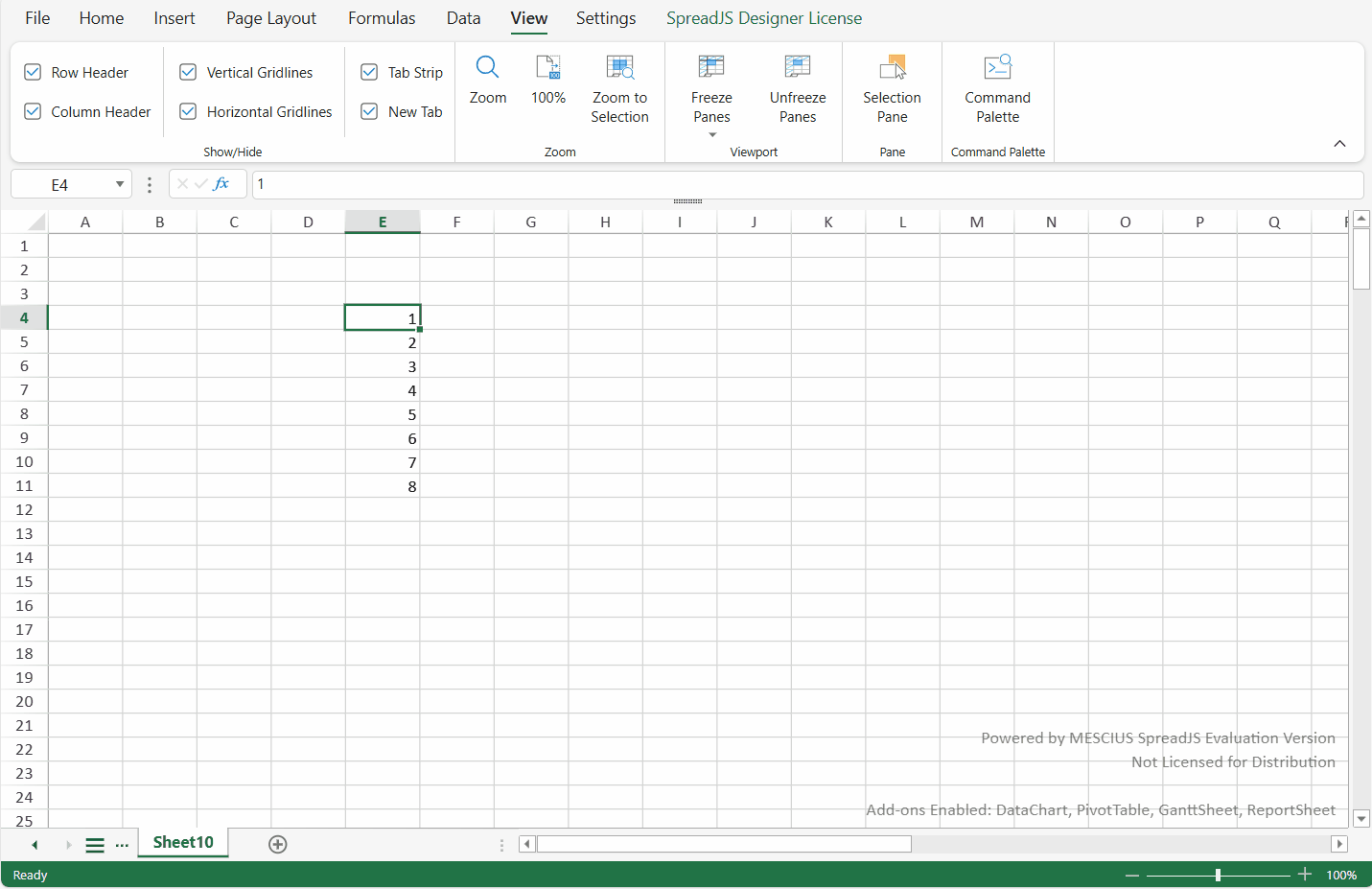Uncheck Vertical Gridlines

(188, 72)
